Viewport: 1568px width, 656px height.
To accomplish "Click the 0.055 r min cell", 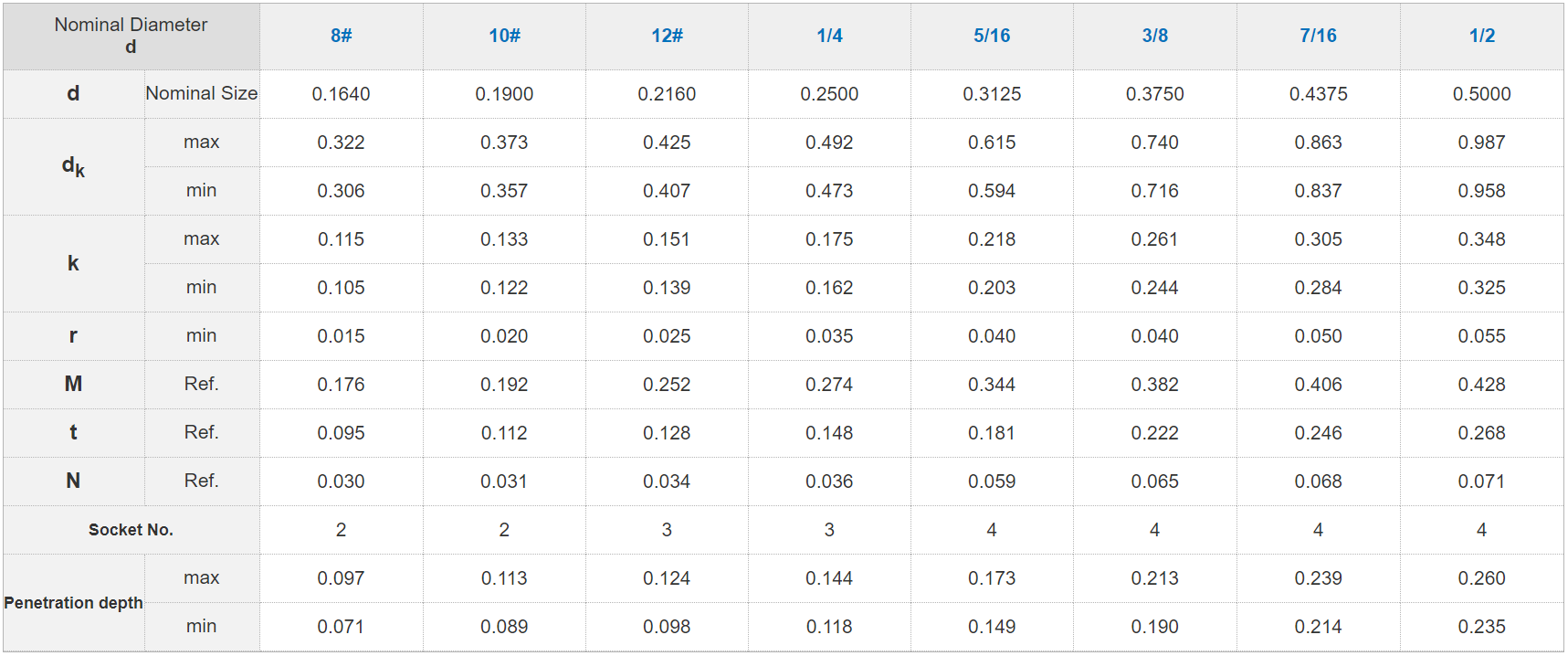I will tap(1481, 336).
